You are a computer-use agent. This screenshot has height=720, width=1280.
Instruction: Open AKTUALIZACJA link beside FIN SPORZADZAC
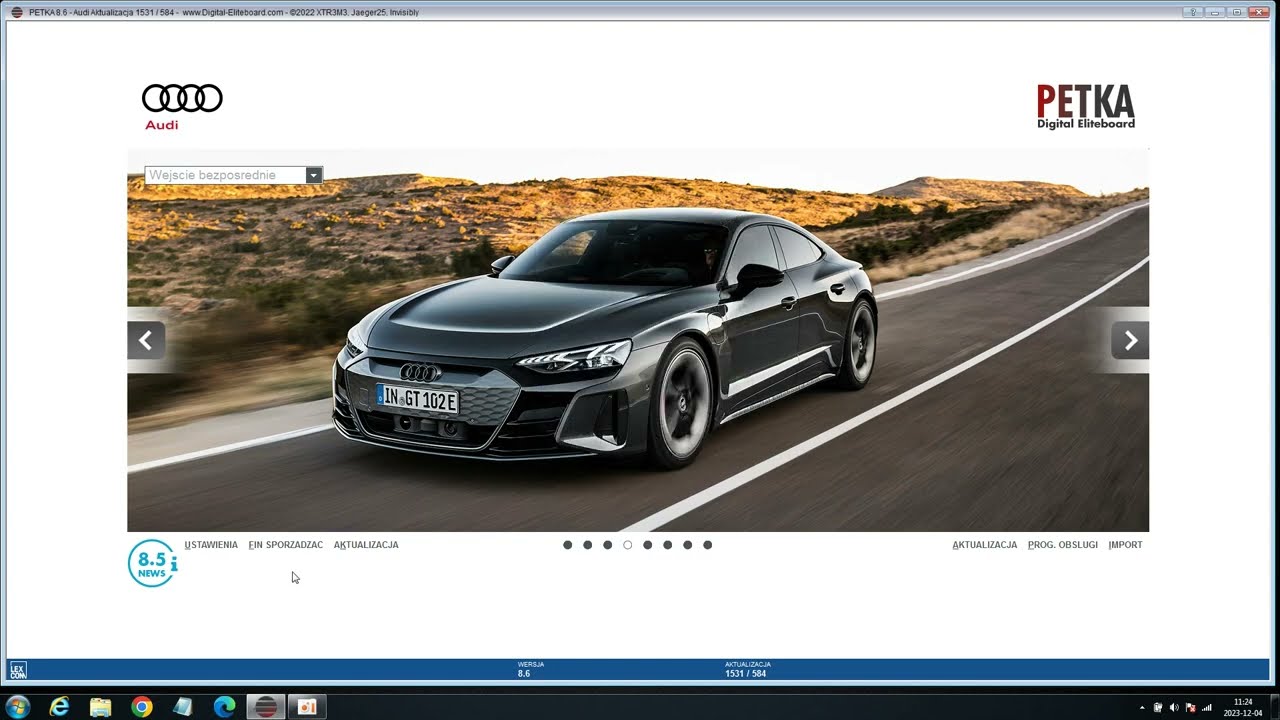[366, 545]
